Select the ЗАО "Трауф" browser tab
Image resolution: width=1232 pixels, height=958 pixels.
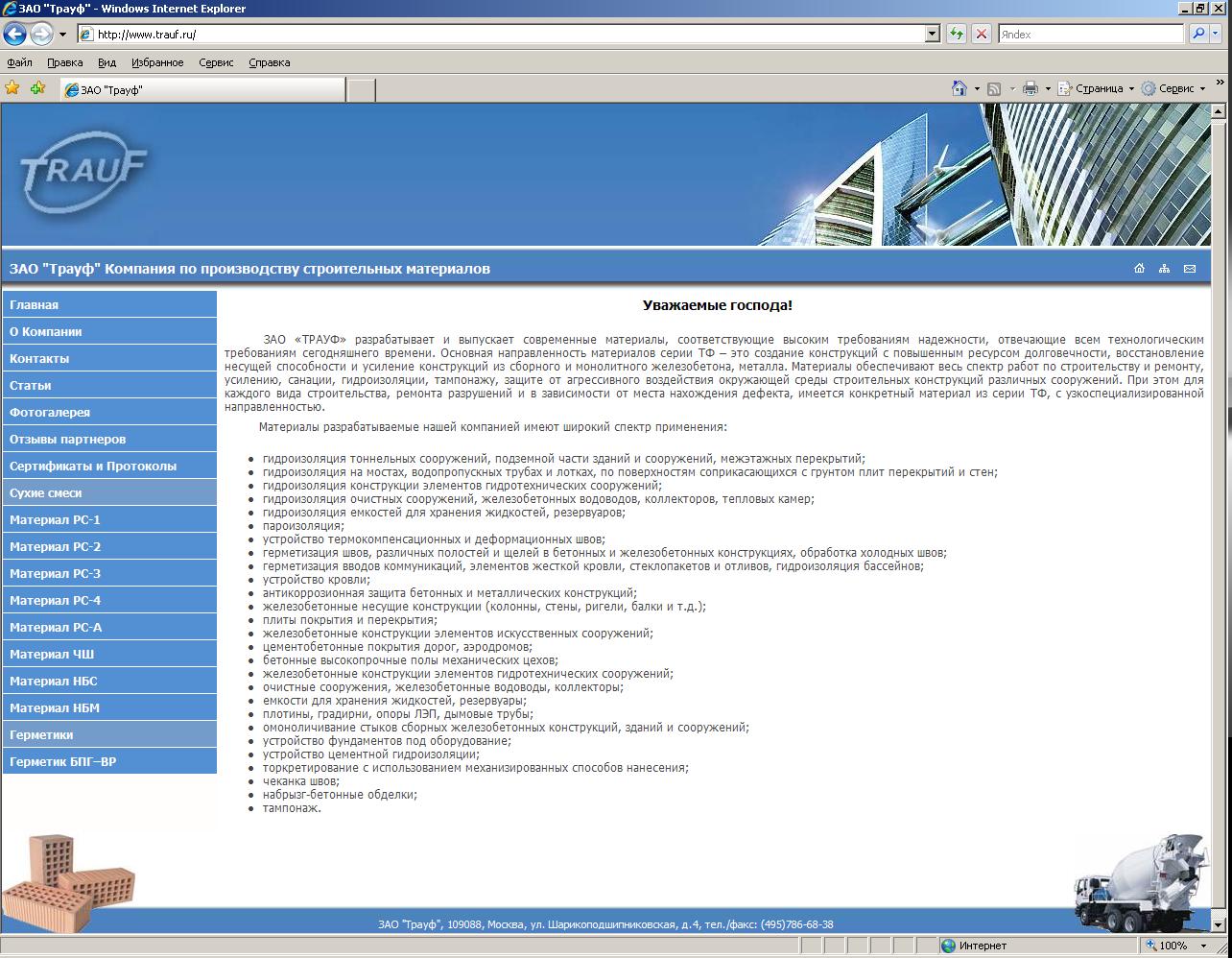pos(201,89)
